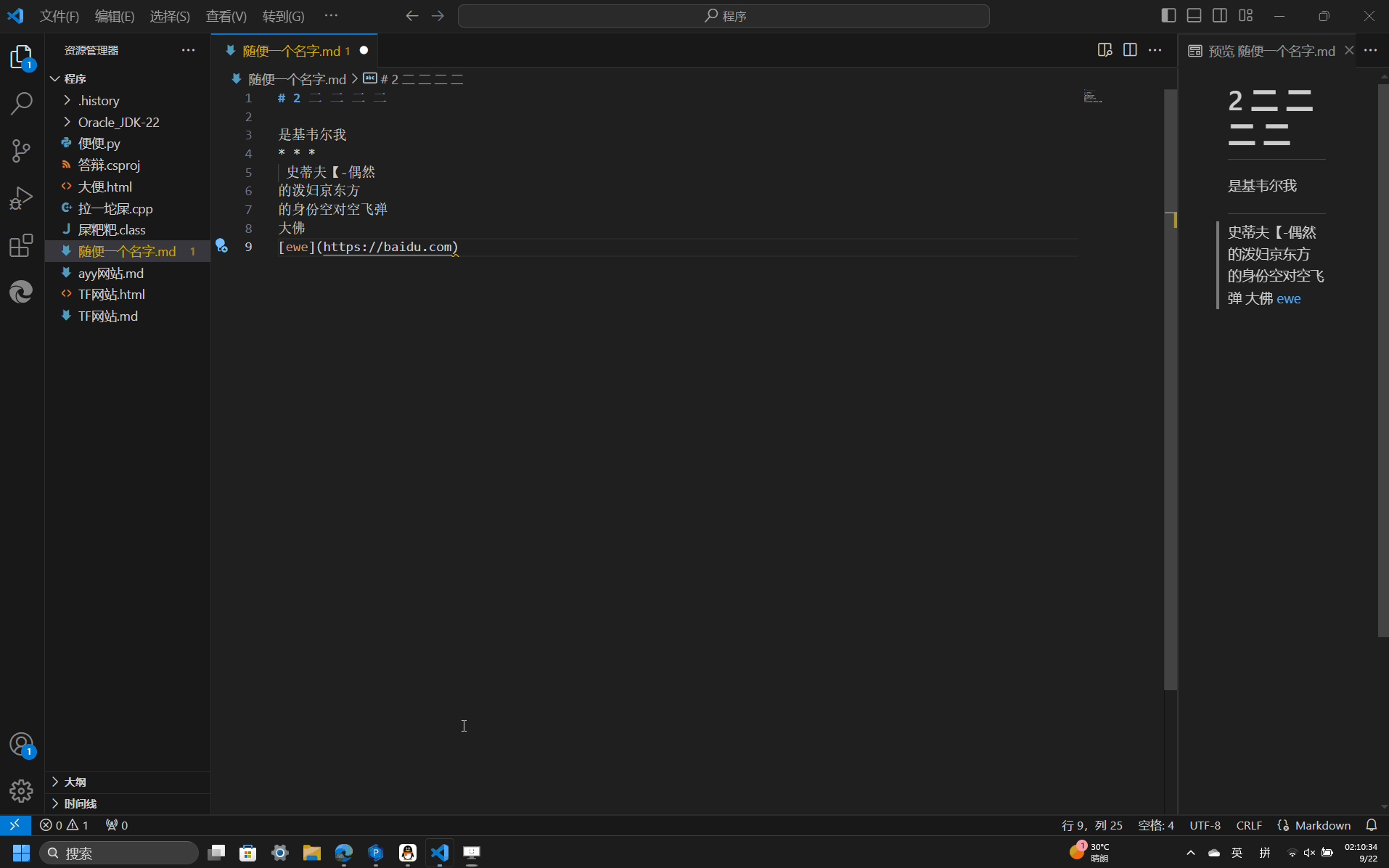Screen dimensions: 1389x868
Task: Open the Extensions view
Action: pyautogui.click(x=22, y=245)
